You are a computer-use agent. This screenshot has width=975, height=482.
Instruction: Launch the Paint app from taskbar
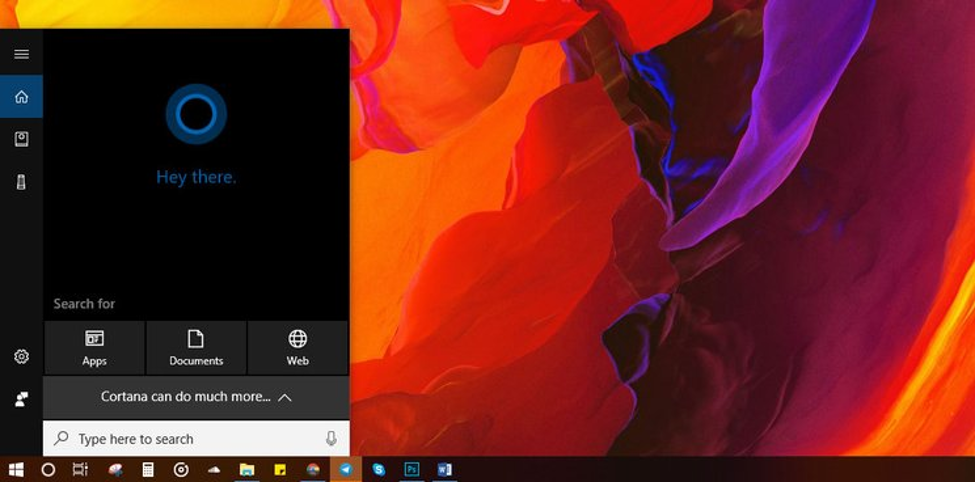tap(115, 470)
